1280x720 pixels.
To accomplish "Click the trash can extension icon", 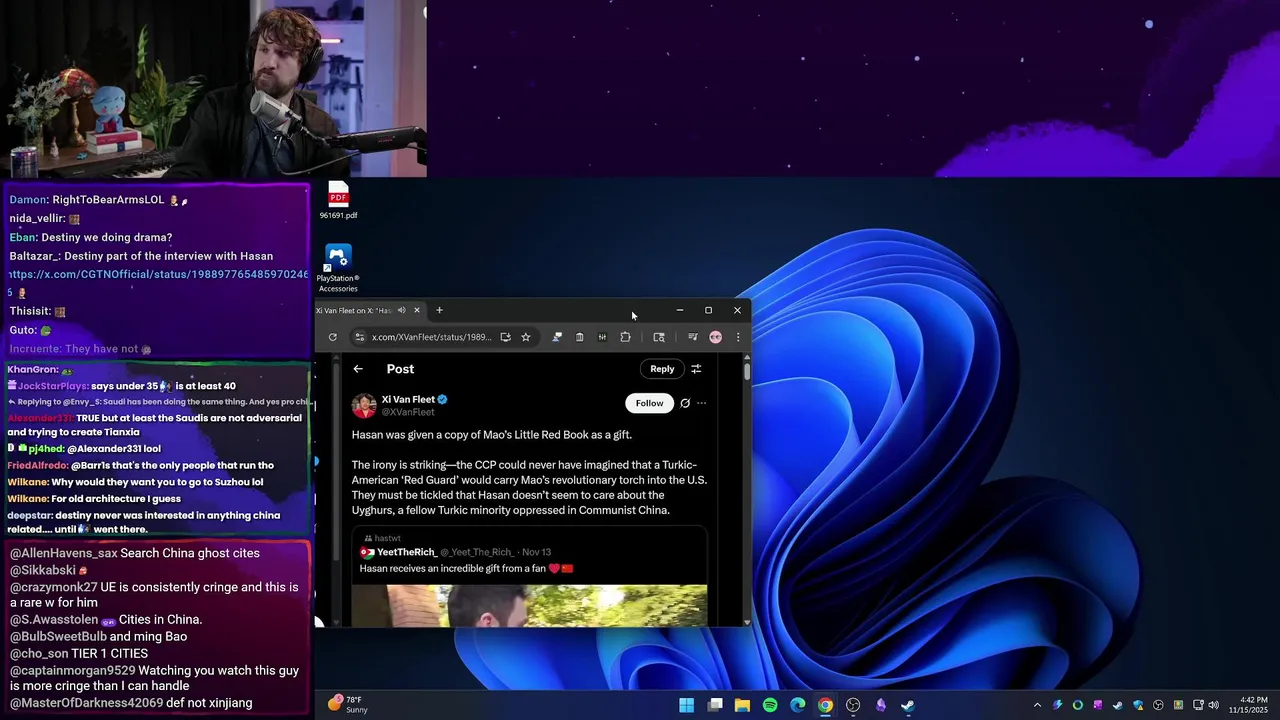I will pos(579,337).
